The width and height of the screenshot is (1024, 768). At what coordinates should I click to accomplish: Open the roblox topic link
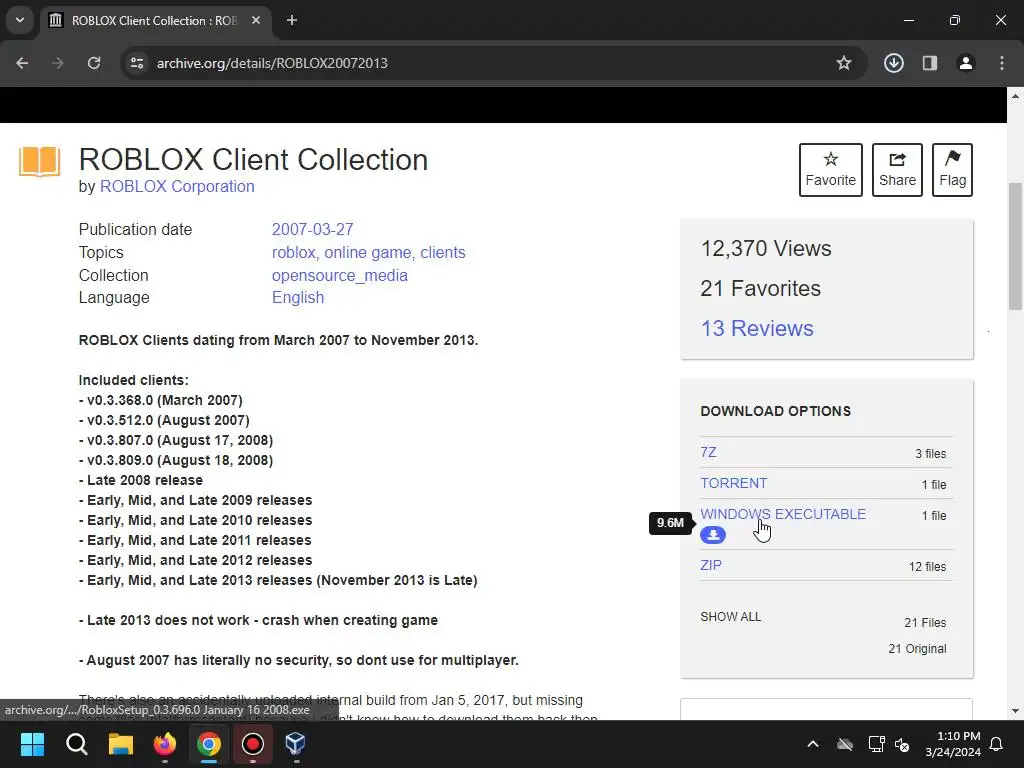(x=293, y=252)
